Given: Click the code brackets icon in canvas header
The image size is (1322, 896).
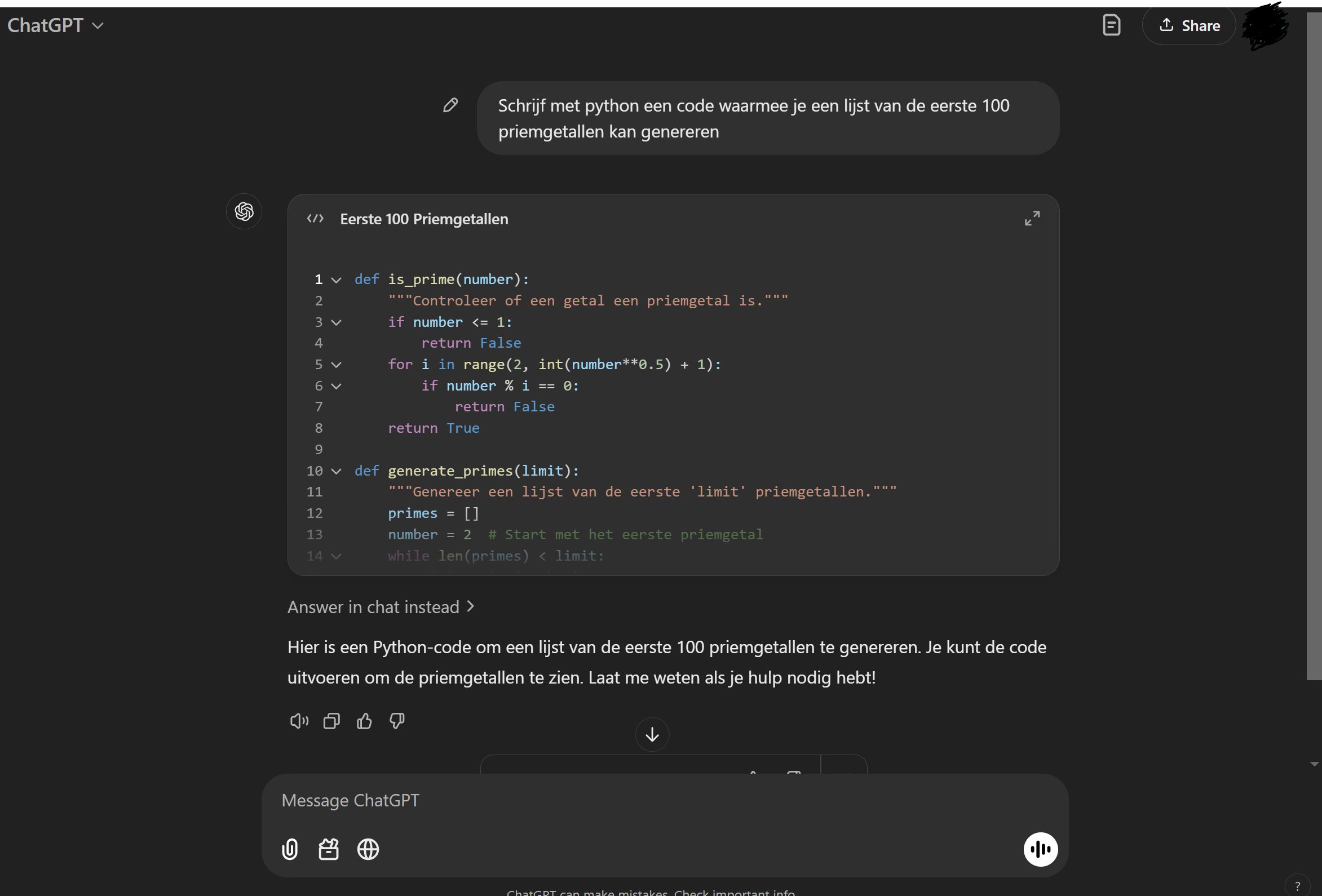Looking at the screenshot, I should [315, 219].
